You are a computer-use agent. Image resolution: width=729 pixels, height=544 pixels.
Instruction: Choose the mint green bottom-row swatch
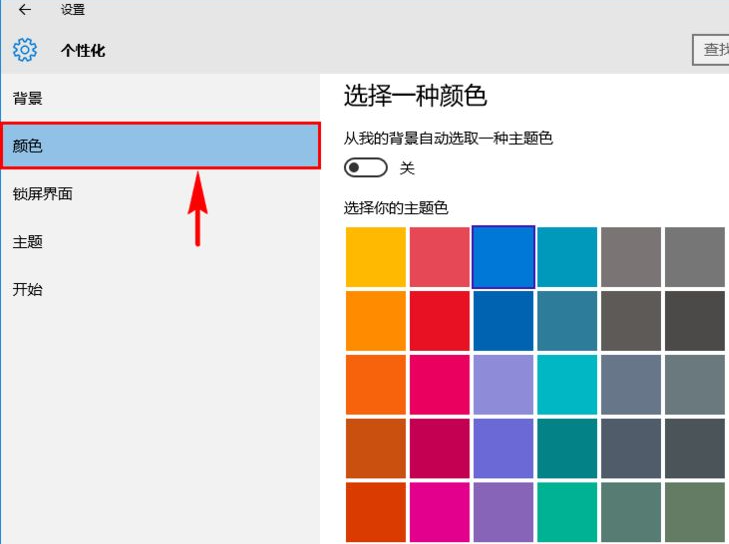pyautogui.click(x=567, y=512)
